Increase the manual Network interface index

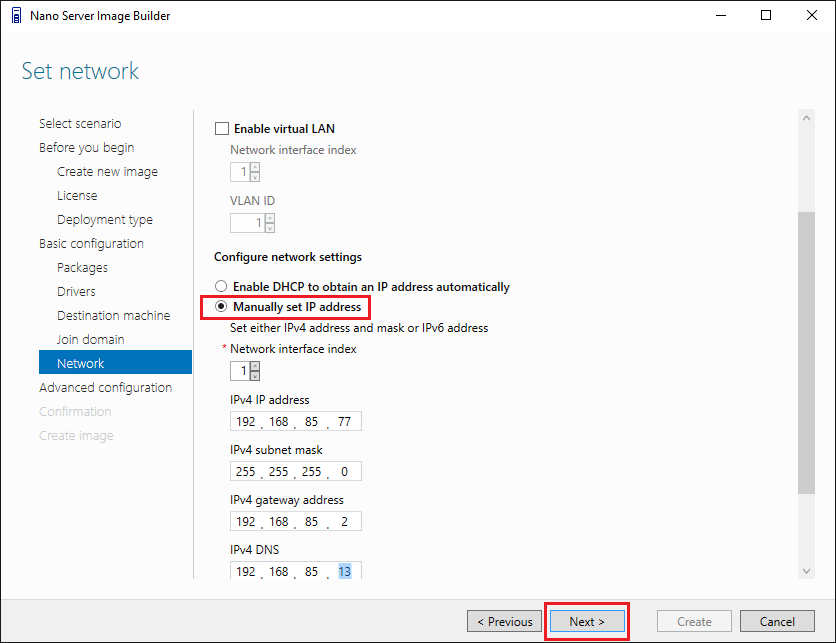click(x=255, y=366)
